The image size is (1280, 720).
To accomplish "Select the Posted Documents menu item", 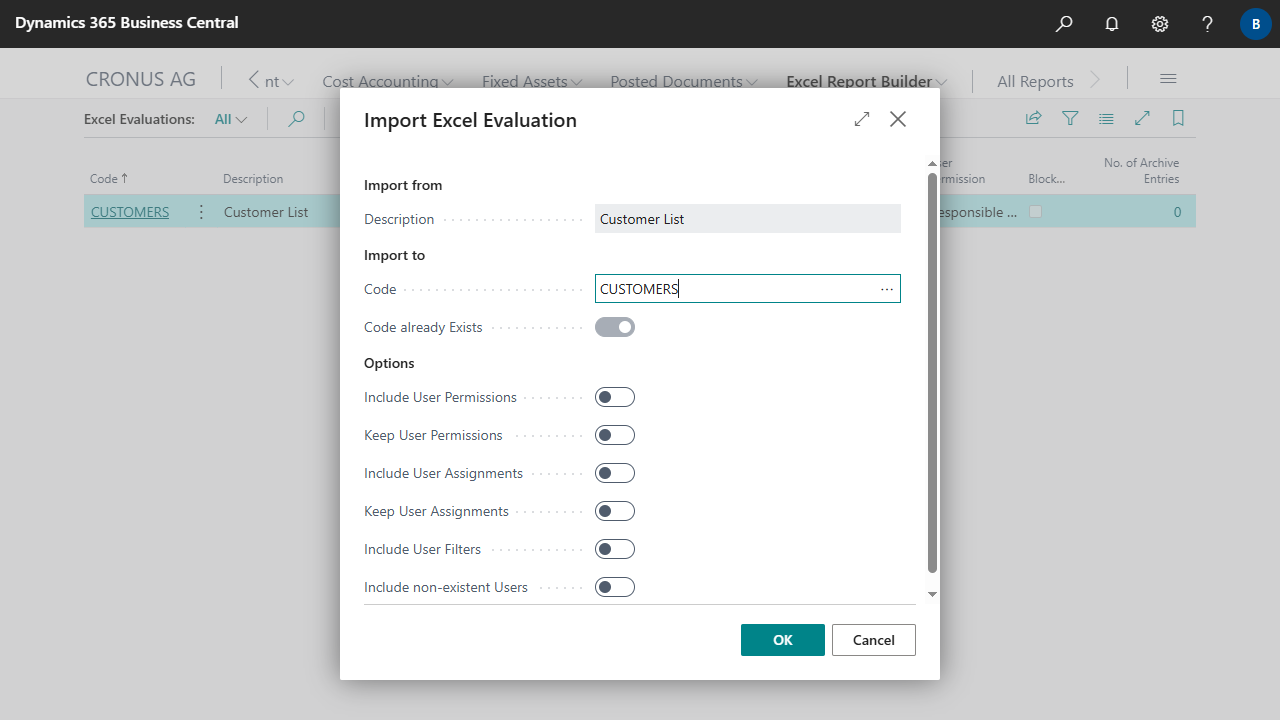I will (683, 81).
